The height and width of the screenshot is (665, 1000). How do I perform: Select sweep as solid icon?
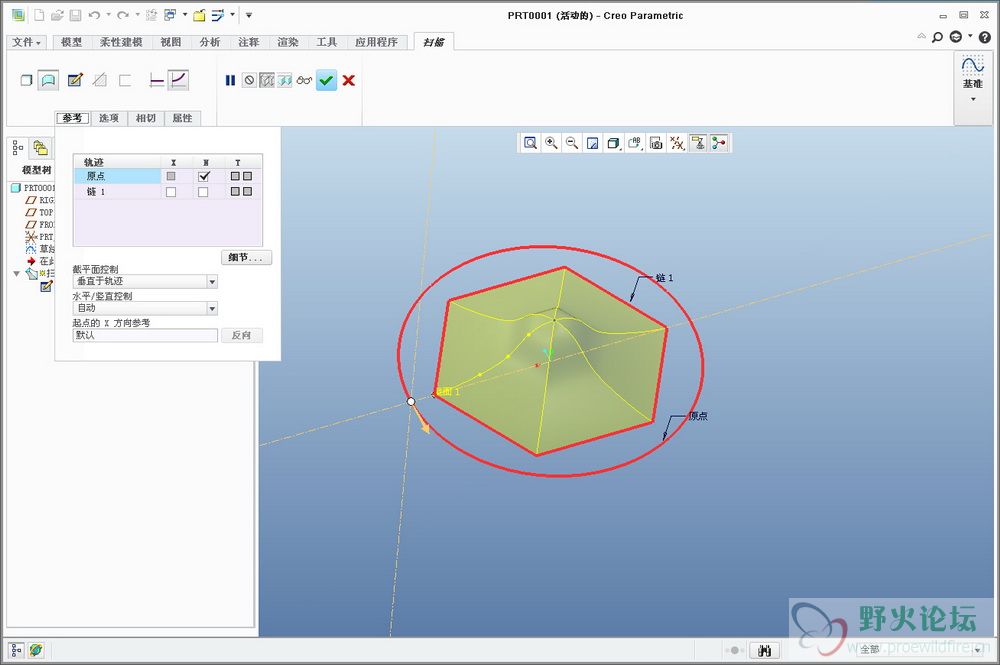[x=26, y=80]
